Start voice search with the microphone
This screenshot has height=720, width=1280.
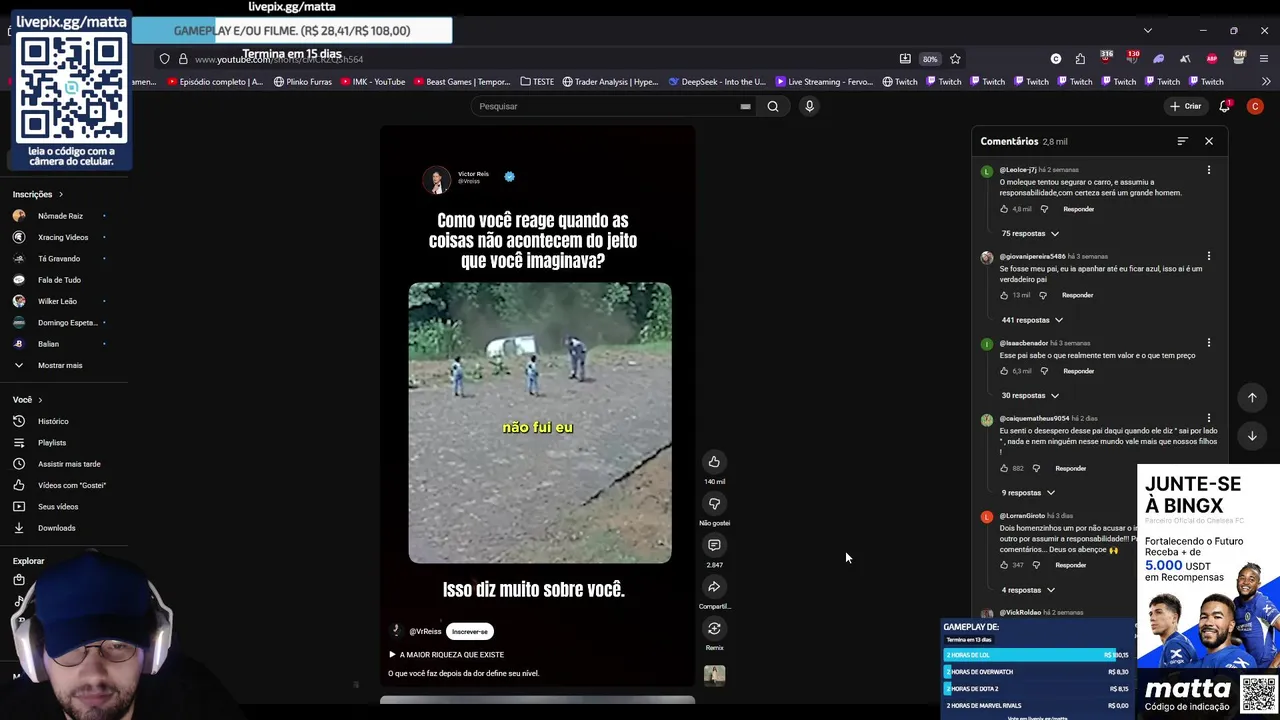810,106
